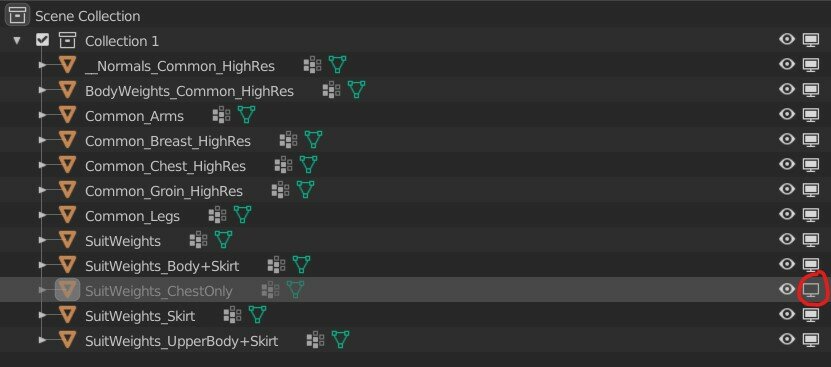Select the Scene Collection label

(x=88, y=16)
